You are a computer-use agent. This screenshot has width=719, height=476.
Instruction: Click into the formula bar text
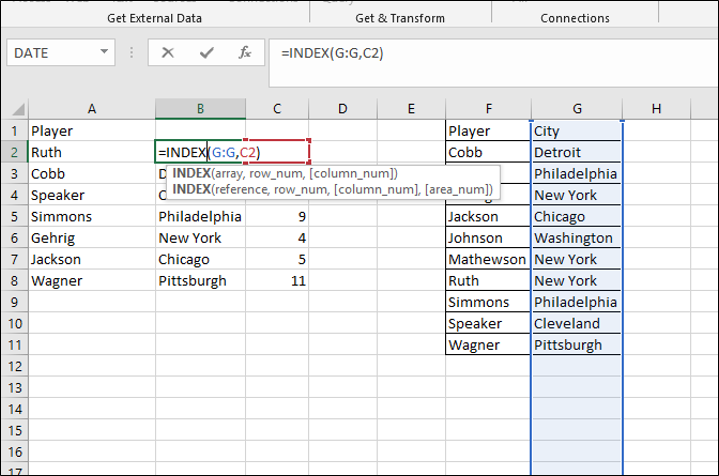493,63
